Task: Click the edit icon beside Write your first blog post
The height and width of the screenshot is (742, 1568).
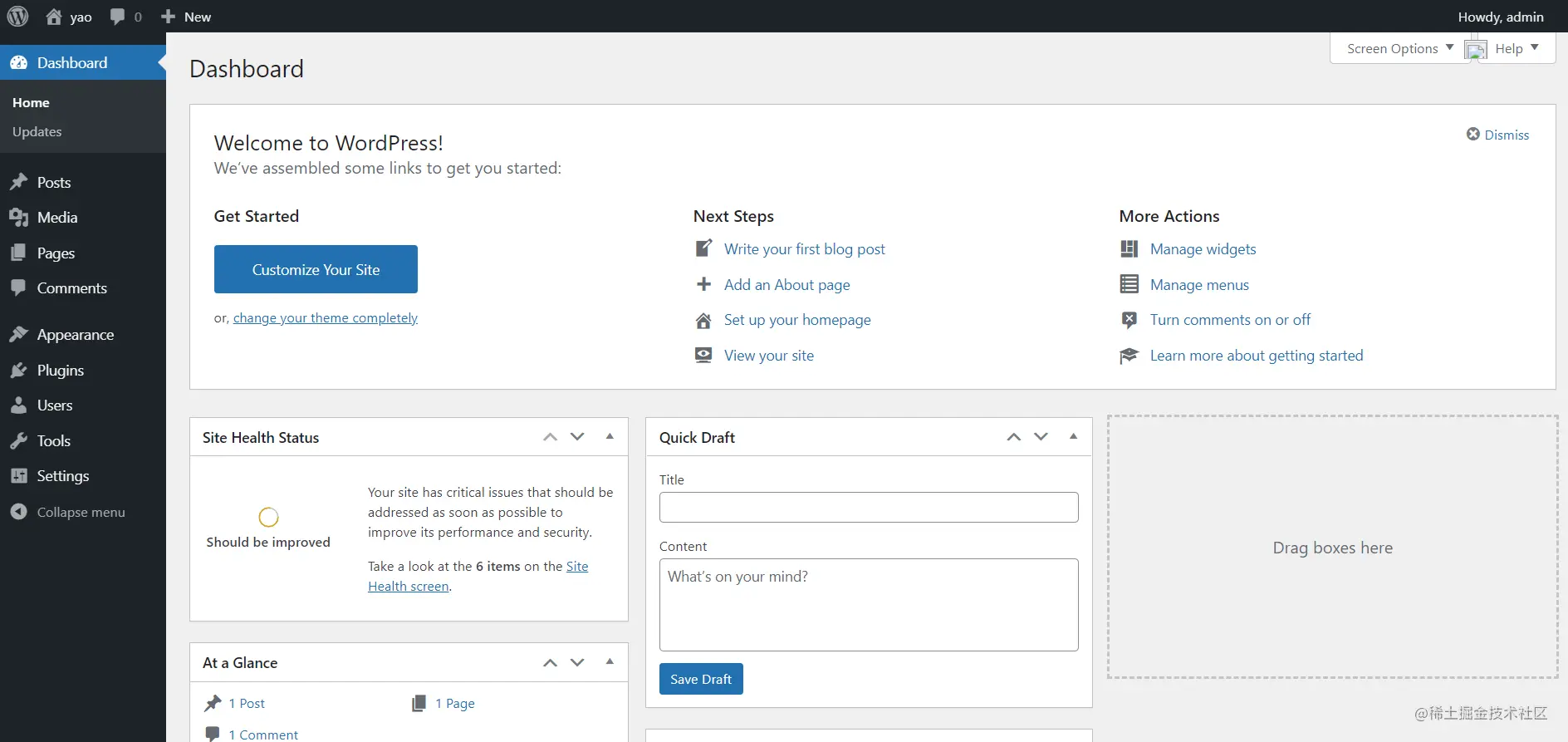Action: pos(703,248)
